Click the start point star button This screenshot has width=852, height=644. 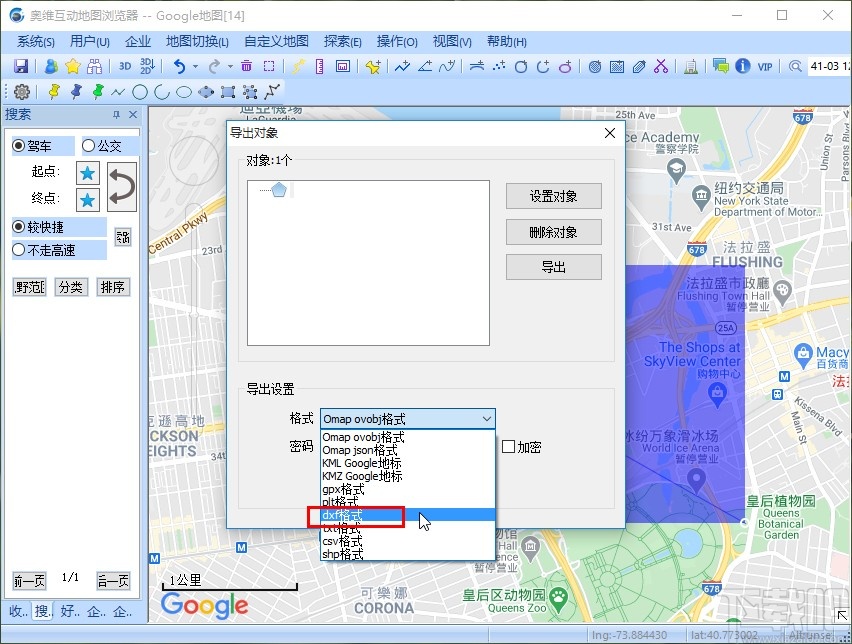[x=88, y=173]
